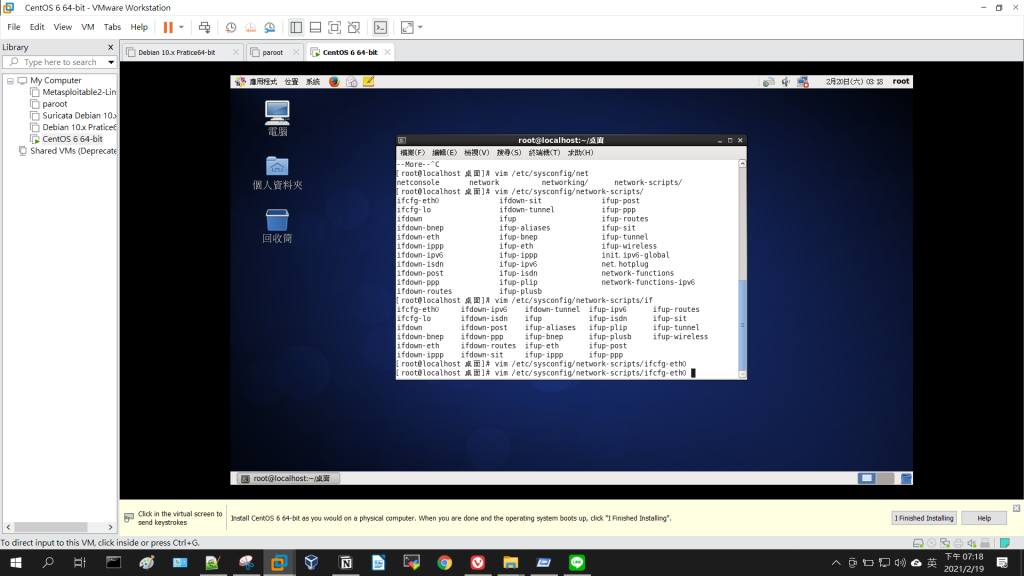
Task: Open the power options dropdown beside the pause button
Action: tap(182, 27)
